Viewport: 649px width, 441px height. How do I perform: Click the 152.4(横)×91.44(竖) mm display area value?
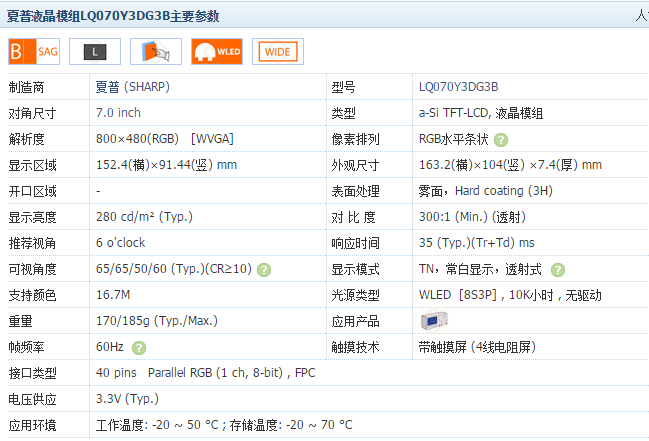pyautogui.click(x=166, y=165)
